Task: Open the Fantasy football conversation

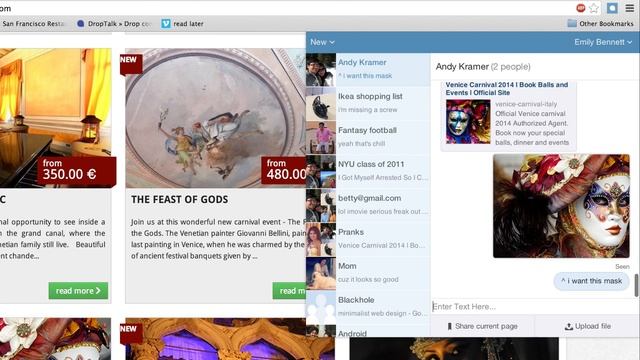Action: pyautogui.click(x=368, y=137)
